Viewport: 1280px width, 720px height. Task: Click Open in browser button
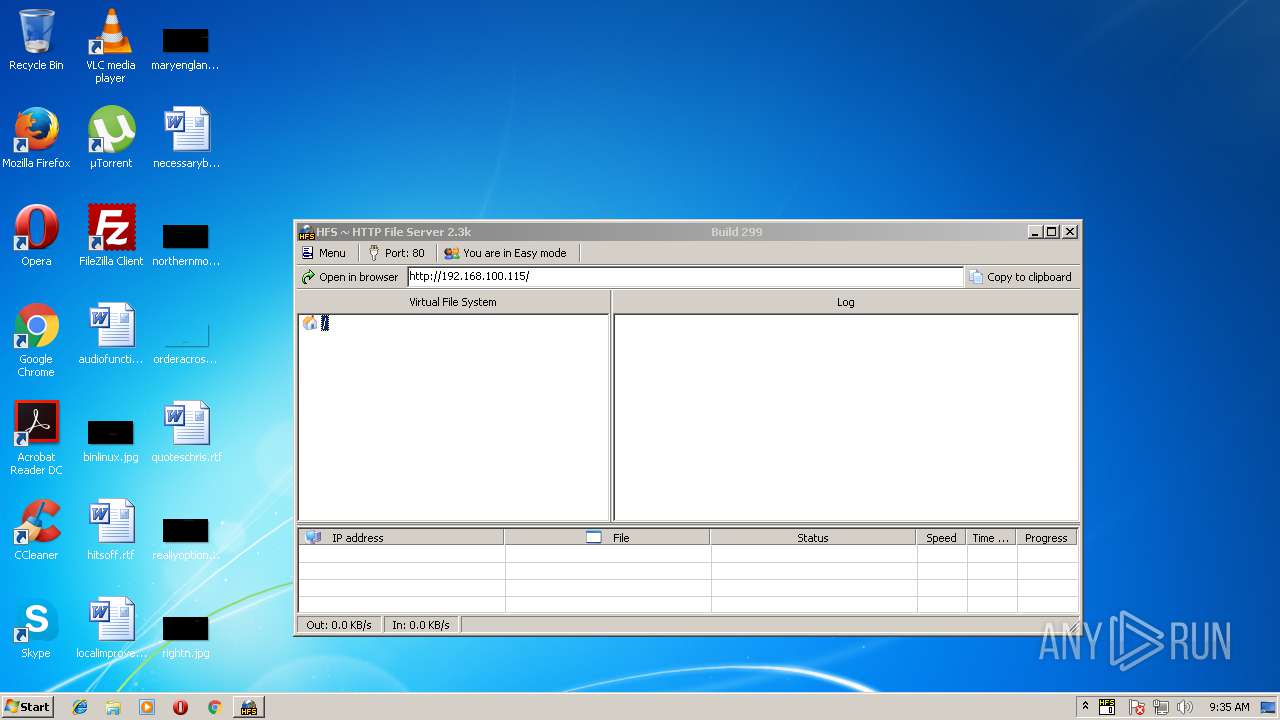(x=350, y=277)
